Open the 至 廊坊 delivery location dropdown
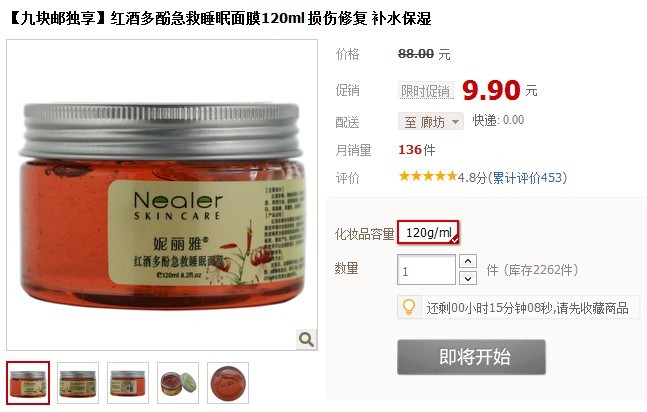The height and width of the screenshot is (412, 647). (x=431, y=121)
